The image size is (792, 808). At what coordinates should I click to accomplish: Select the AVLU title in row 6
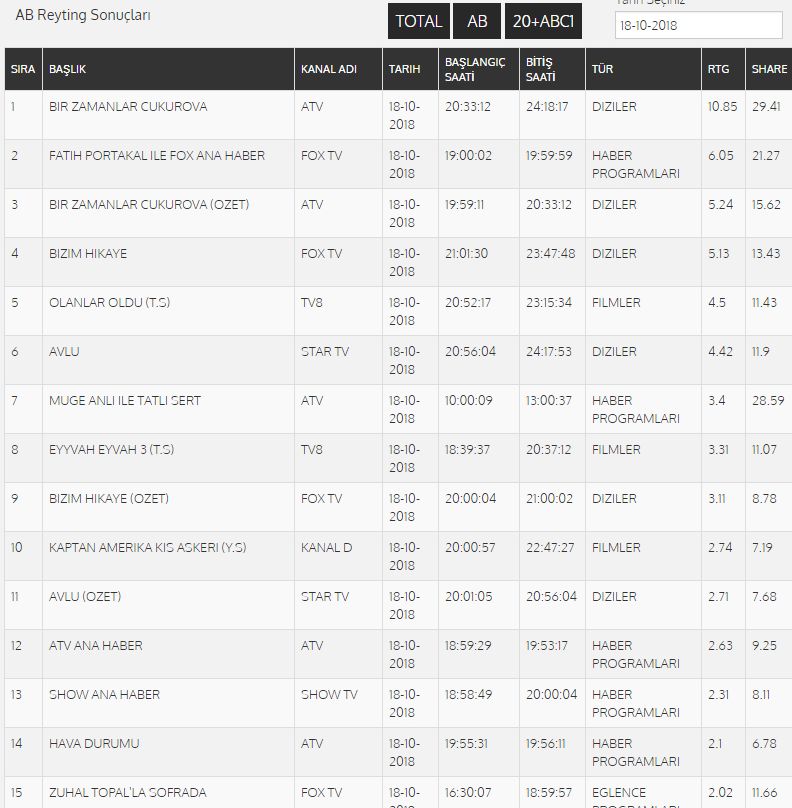64,351
